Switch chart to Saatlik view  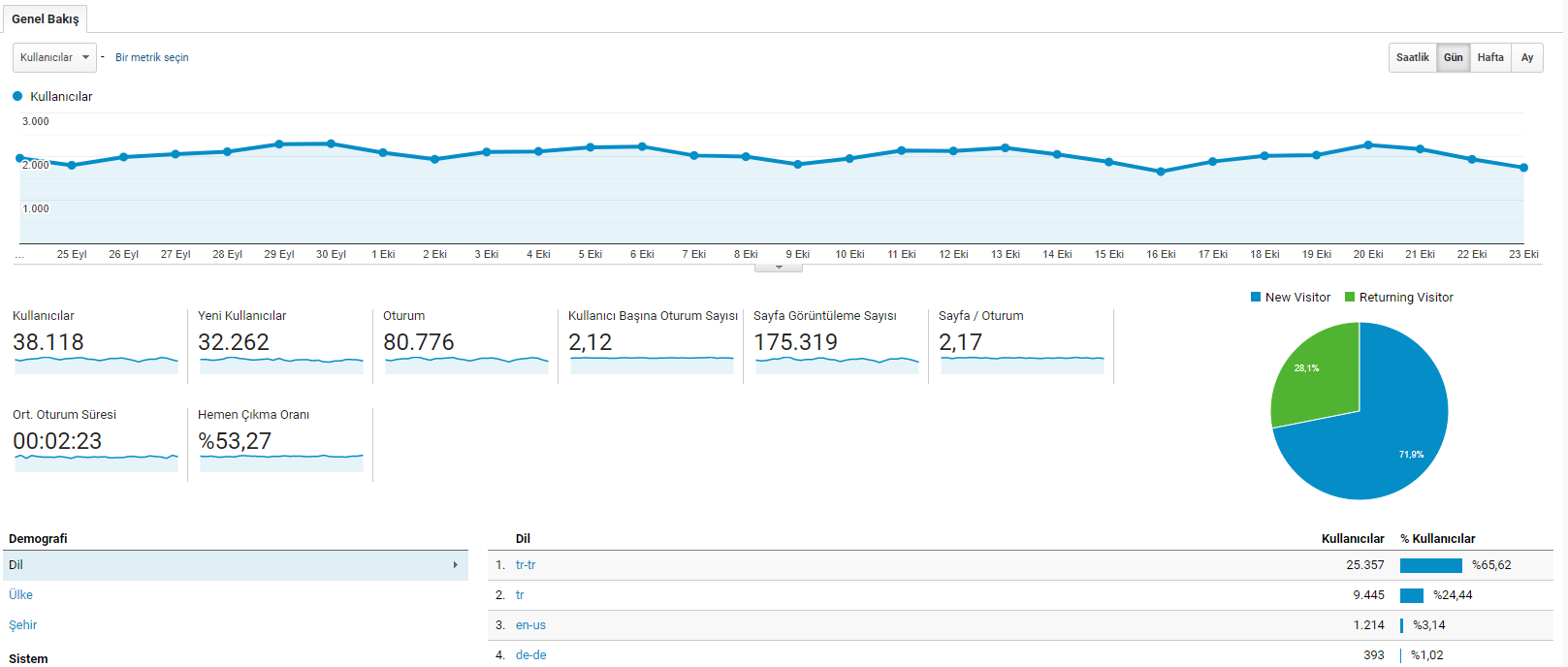(x=1412, y=57)
